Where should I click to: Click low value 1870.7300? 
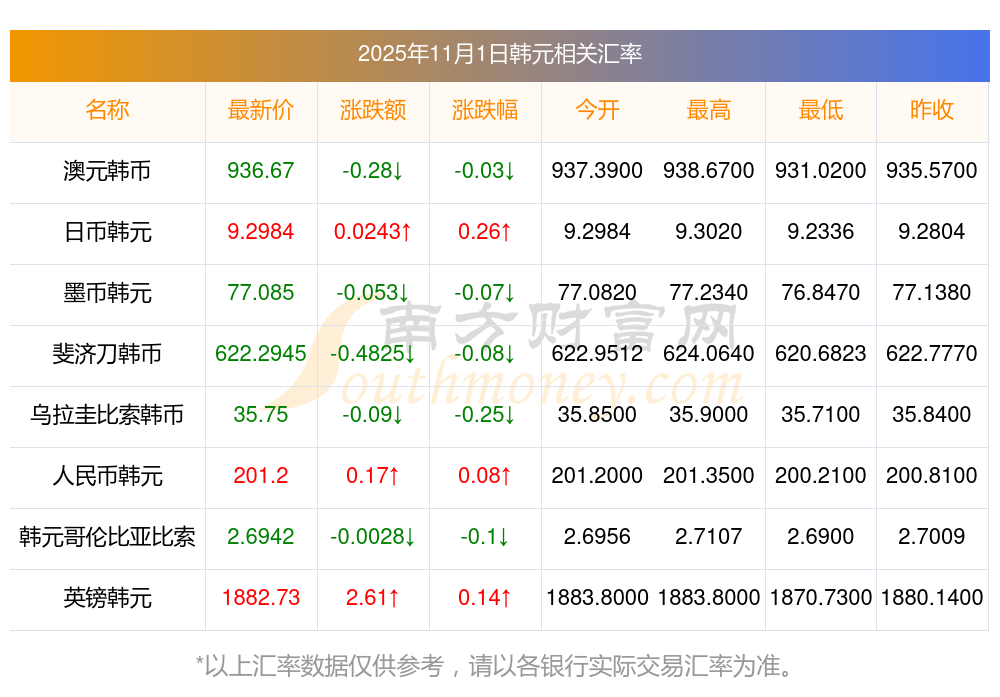click(x=821, y=598)
